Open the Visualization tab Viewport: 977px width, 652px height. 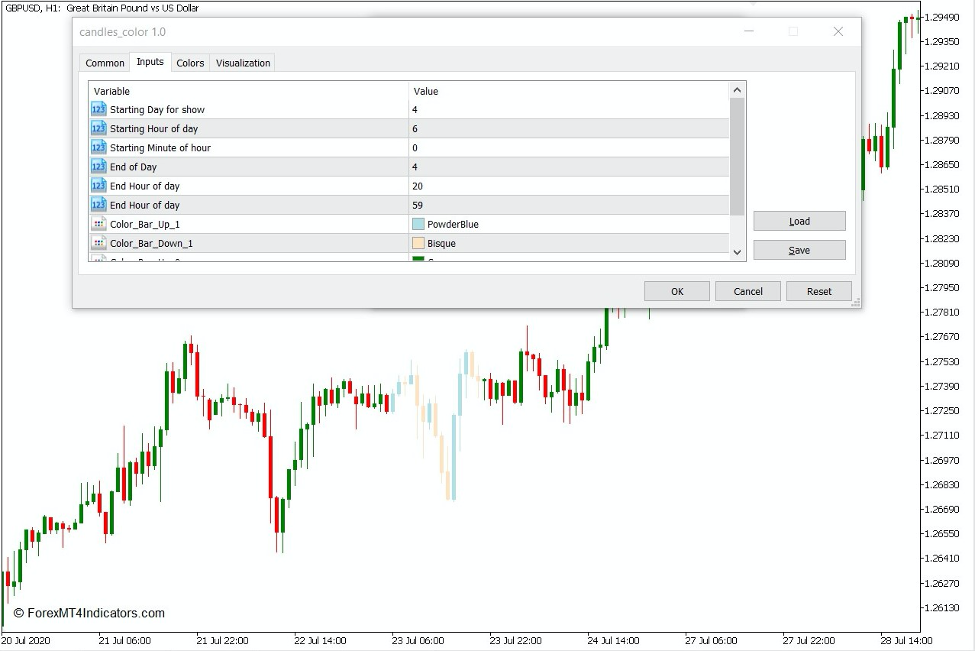[x=242, y=62]
